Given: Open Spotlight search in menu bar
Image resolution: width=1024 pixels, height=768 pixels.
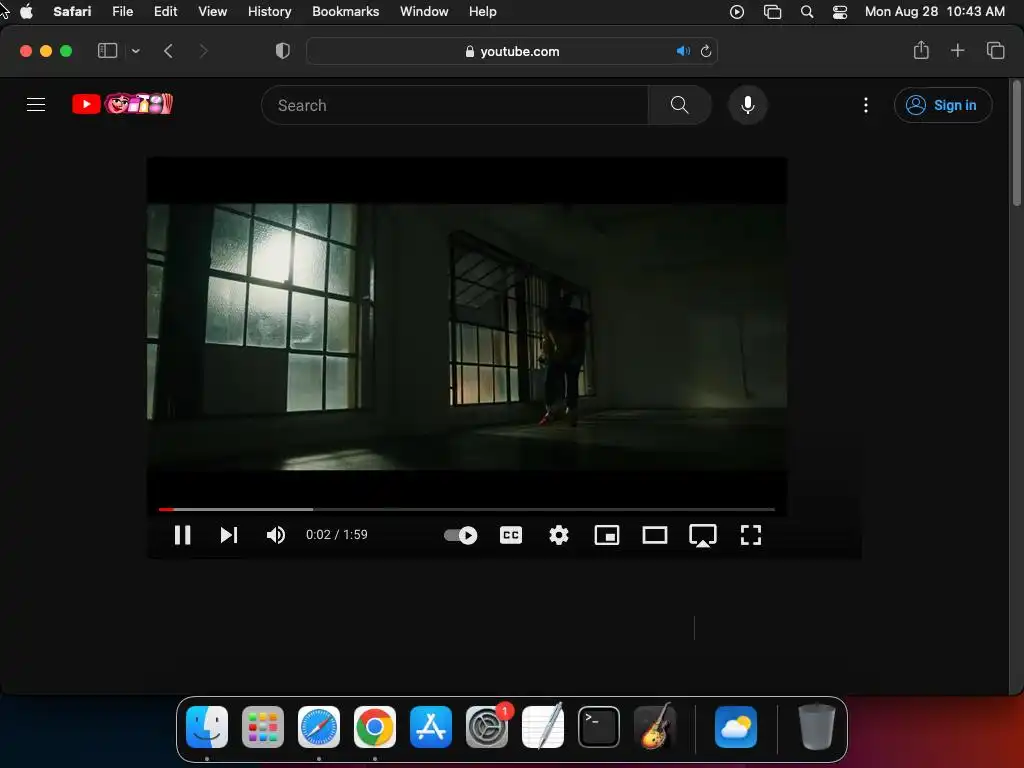Looking at the screenshot, I should (x=807, y=12).
